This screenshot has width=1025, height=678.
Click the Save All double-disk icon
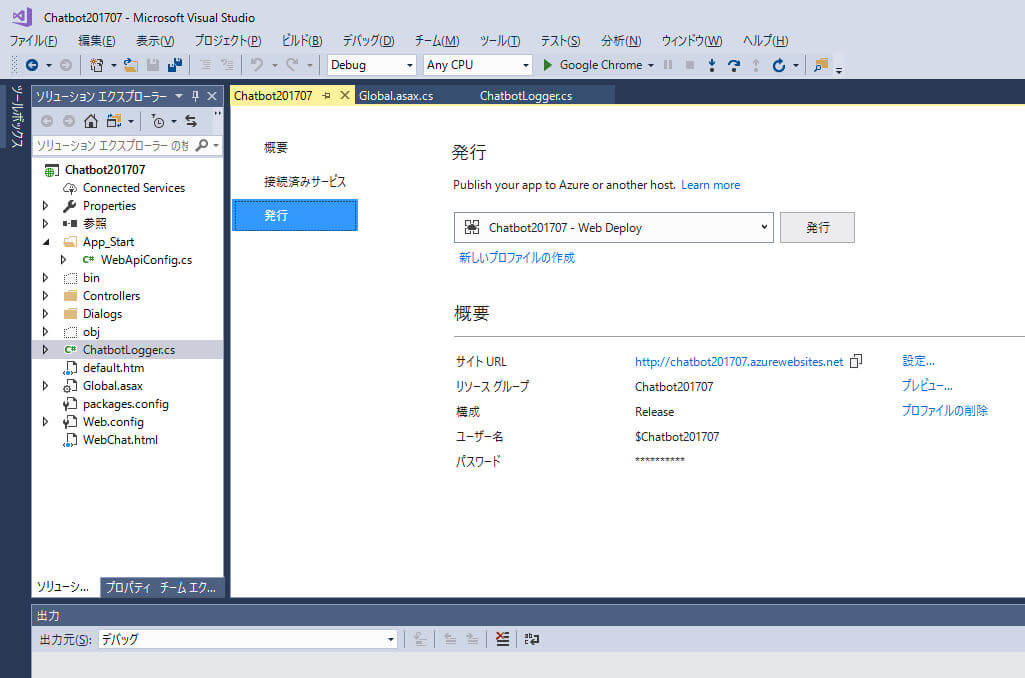[175, 65]
